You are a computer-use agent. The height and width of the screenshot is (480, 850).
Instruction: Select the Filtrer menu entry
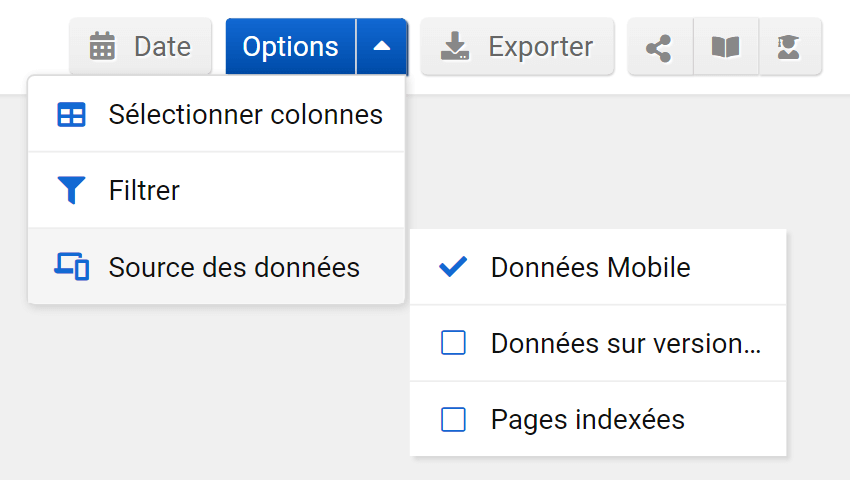coord(216,190)
